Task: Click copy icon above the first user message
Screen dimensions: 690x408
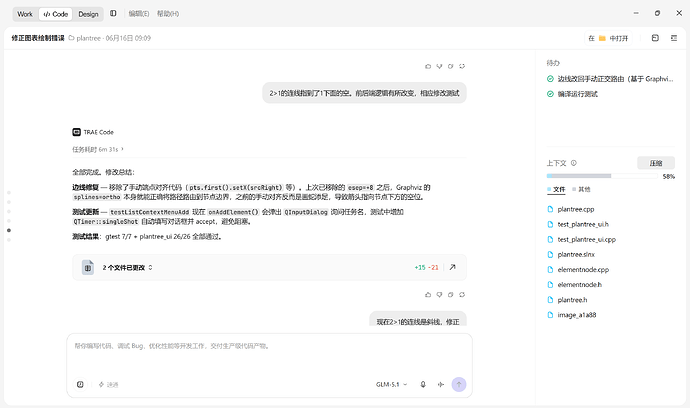Action: [451, 66]
